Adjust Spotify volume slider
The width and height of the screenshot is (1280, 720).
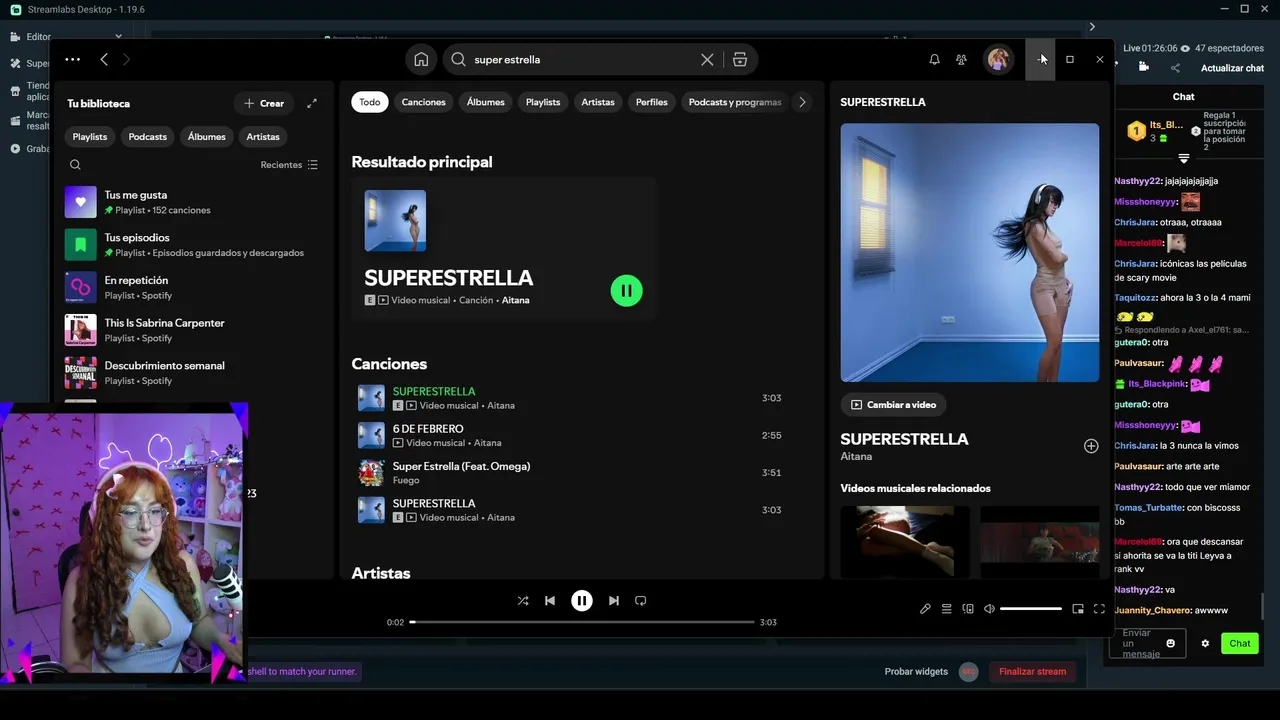[1030, 609]
